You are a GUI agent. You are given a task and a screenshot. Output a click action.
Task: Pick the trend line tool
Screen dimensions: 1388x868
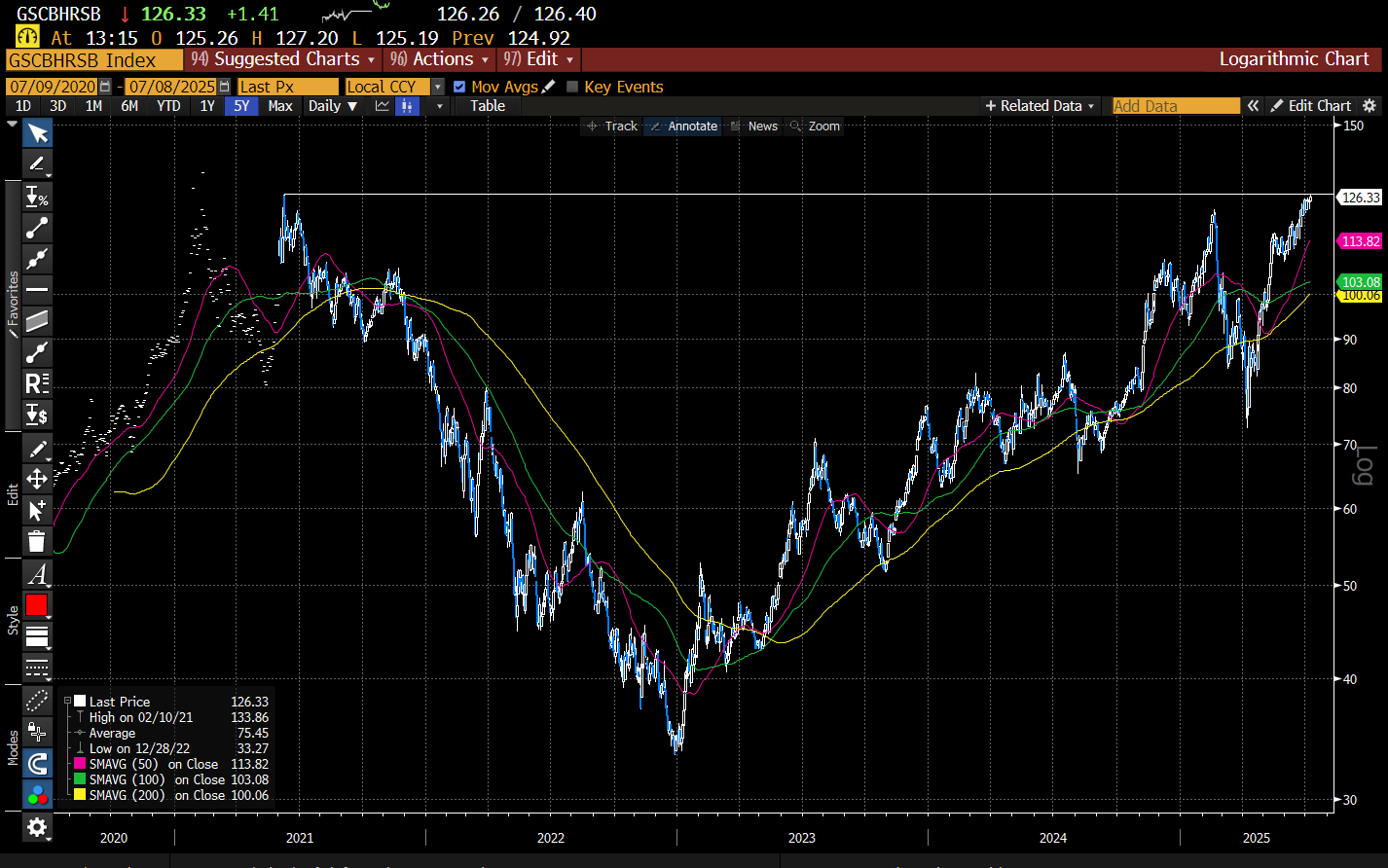[37, 228]
